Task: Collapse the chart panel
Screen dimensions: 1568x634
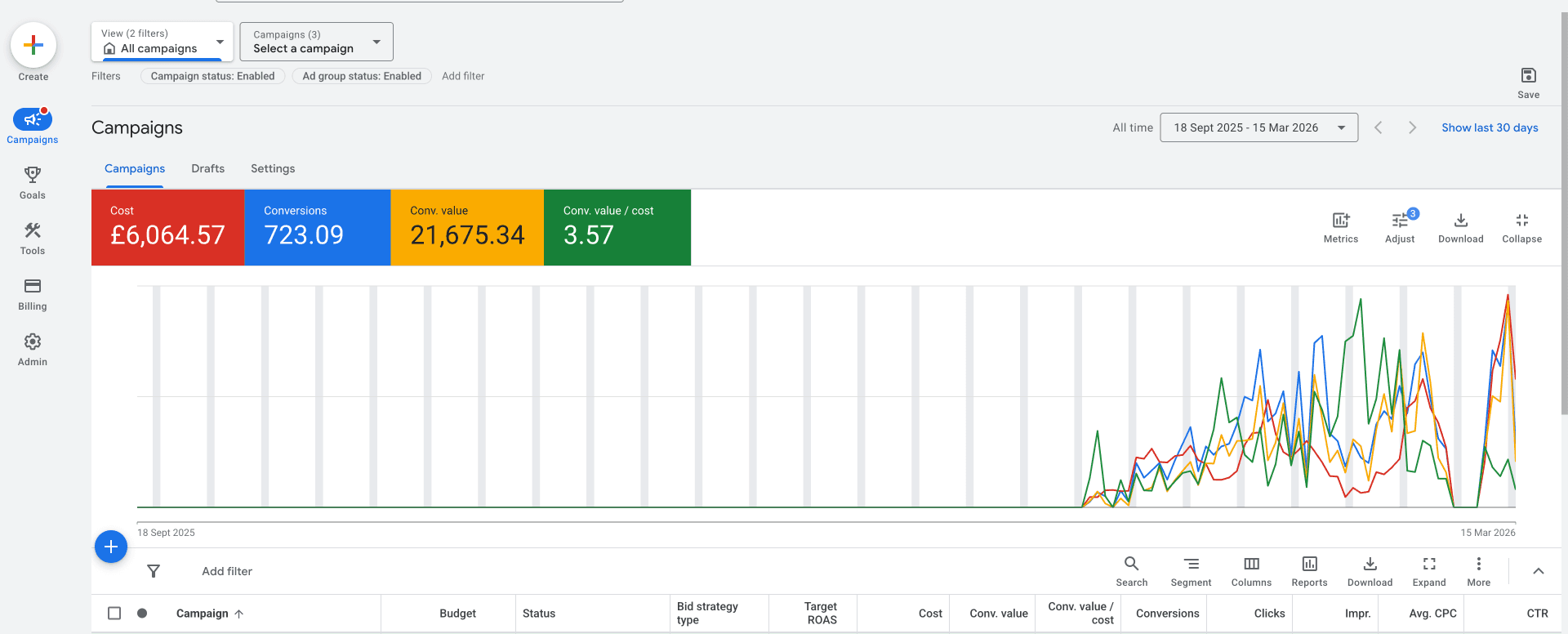Action: coord(1522,228)
